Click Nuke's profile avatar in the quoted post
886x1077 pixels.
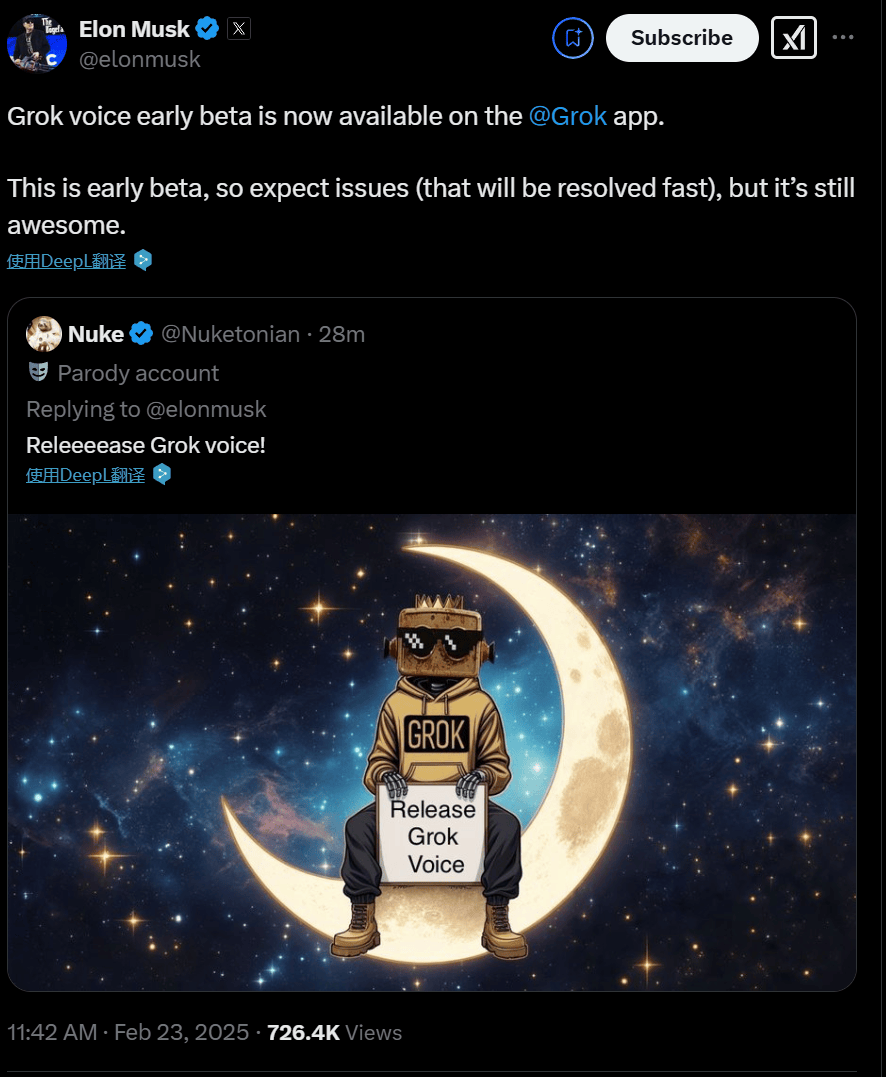click(44, 334)
